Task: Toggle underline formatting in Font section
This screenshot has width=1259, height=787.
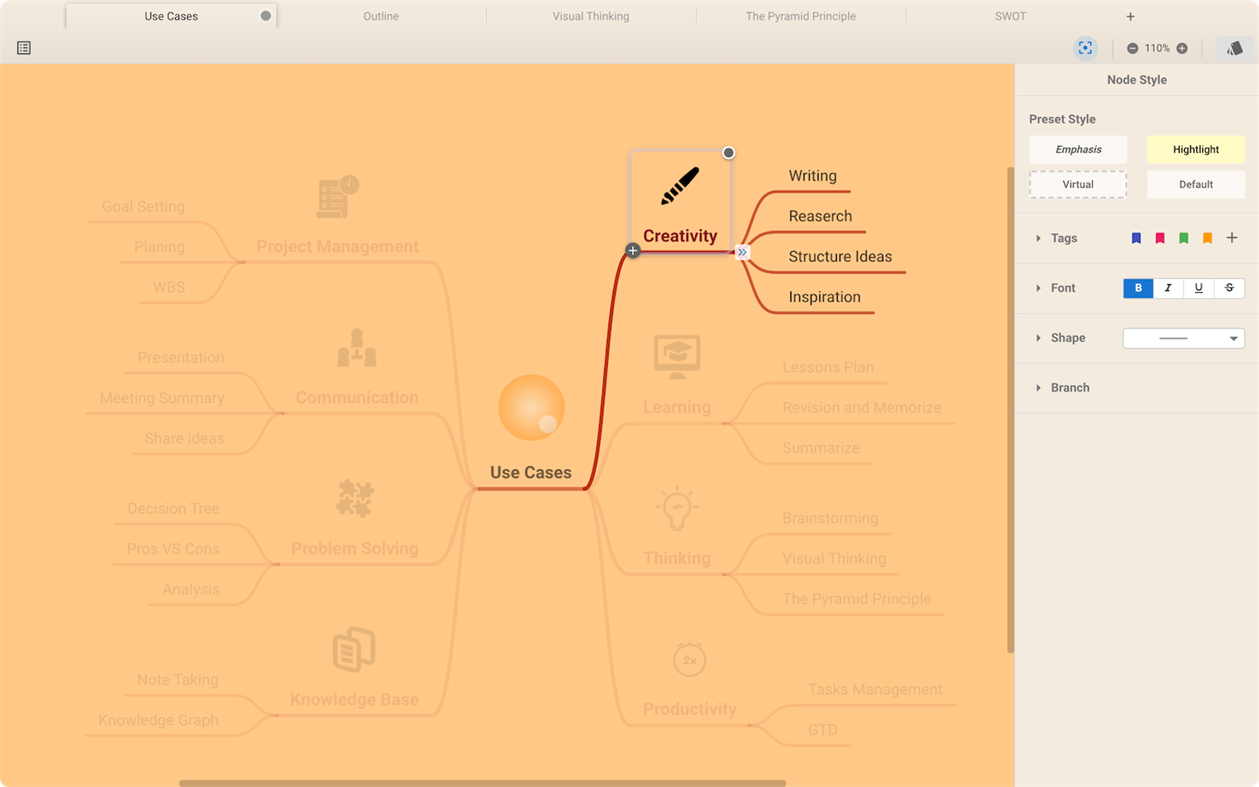Action: click(x=1198, y=288)
